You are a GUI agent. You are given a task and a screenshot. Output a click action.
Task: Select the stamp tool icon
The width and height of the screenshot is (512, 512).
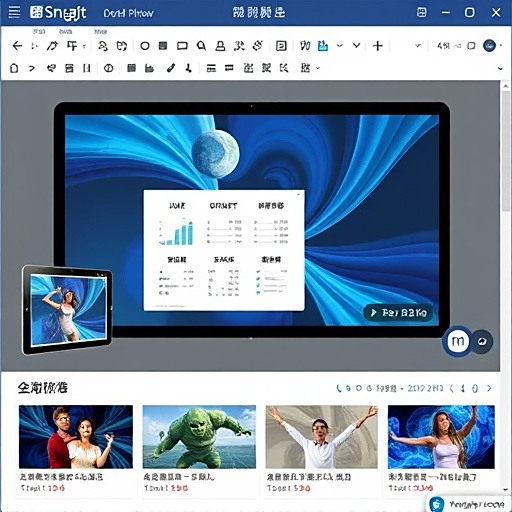[x=220, y=46]
